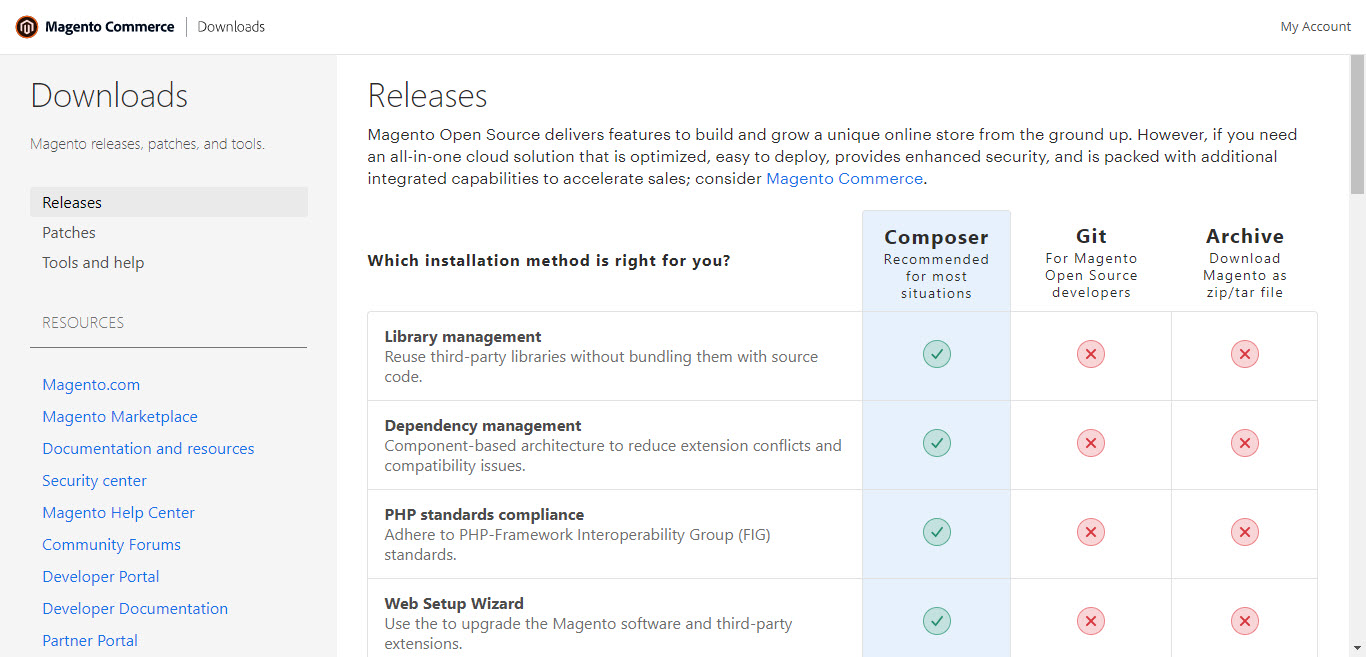
Task: Click Composer check icon for Dependency management
Action: coord(937,443)
